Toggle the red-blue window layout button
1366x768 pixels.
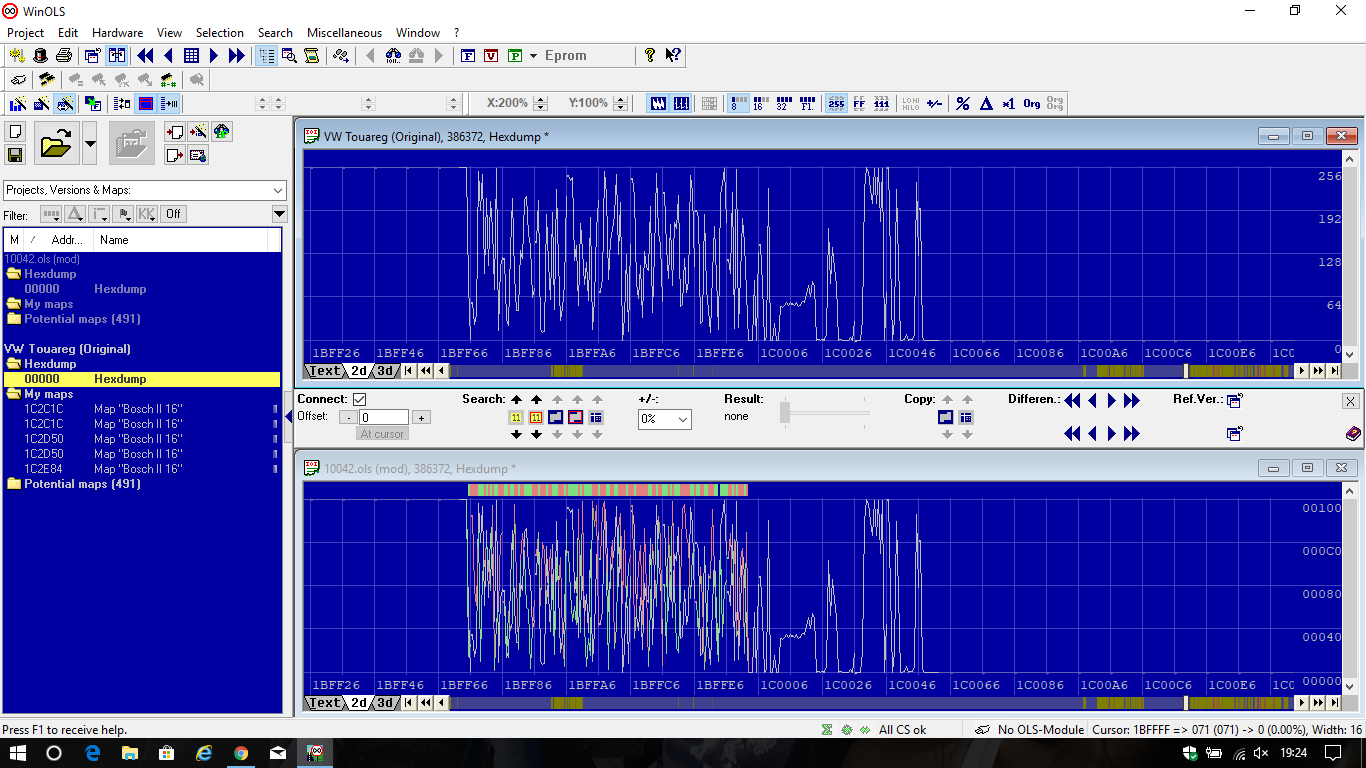[146, 103]
